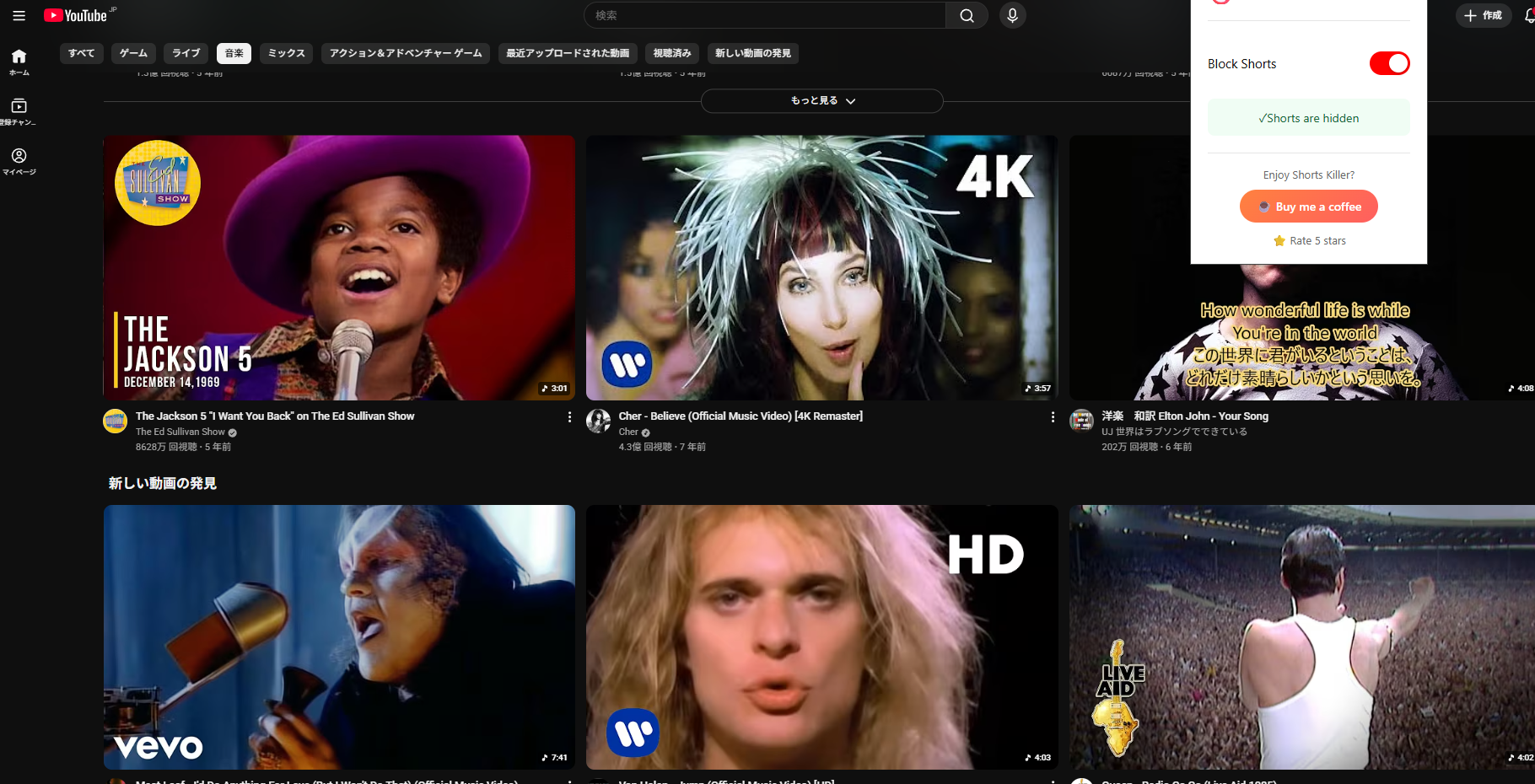Open the My Page sidebar icon
Screen dimensions: 1535x784
click(x=19, y=160)
